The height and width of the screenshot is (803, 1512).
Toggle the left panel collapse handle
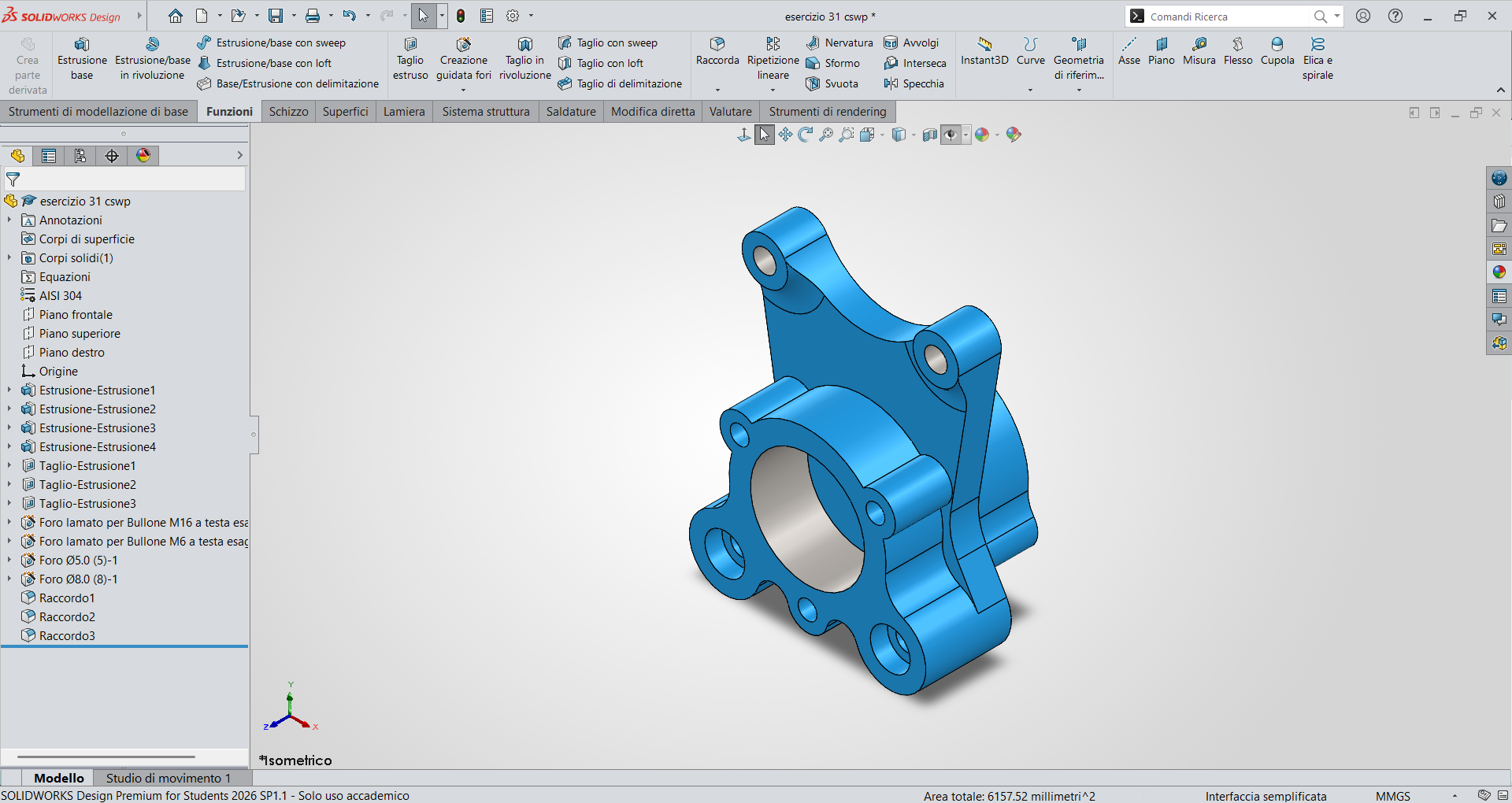[x=254, y=435]
